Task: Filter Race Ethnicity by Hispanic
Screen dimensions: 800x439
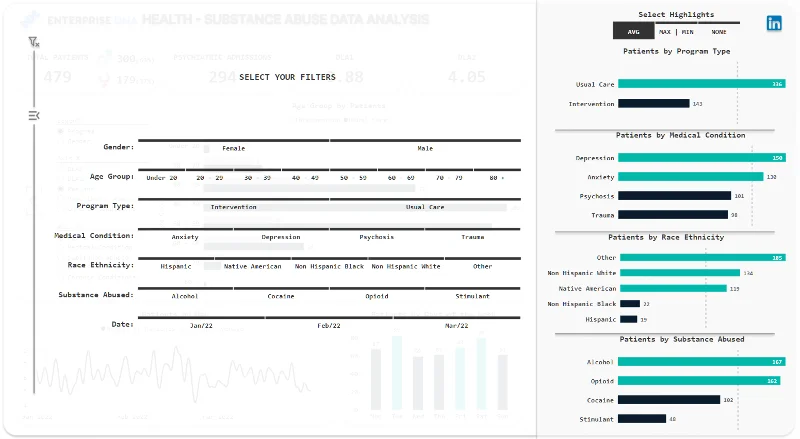Action: pyautogui.click(x=176, y=266)
